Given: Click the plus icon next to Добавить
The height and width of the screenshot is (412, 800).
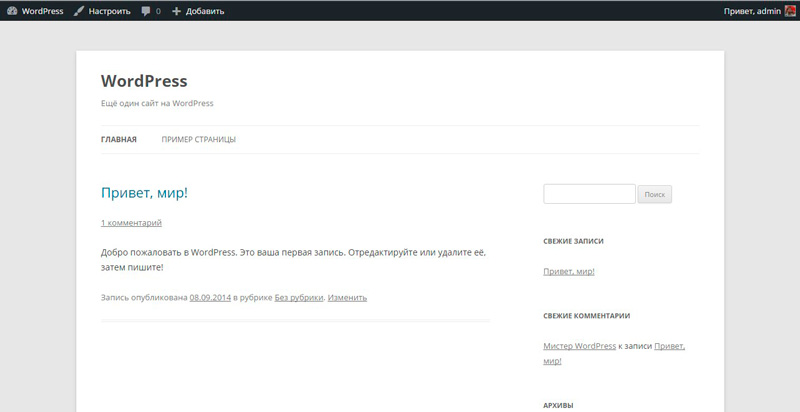Looking at the screenshot, I should pos(177,11).
